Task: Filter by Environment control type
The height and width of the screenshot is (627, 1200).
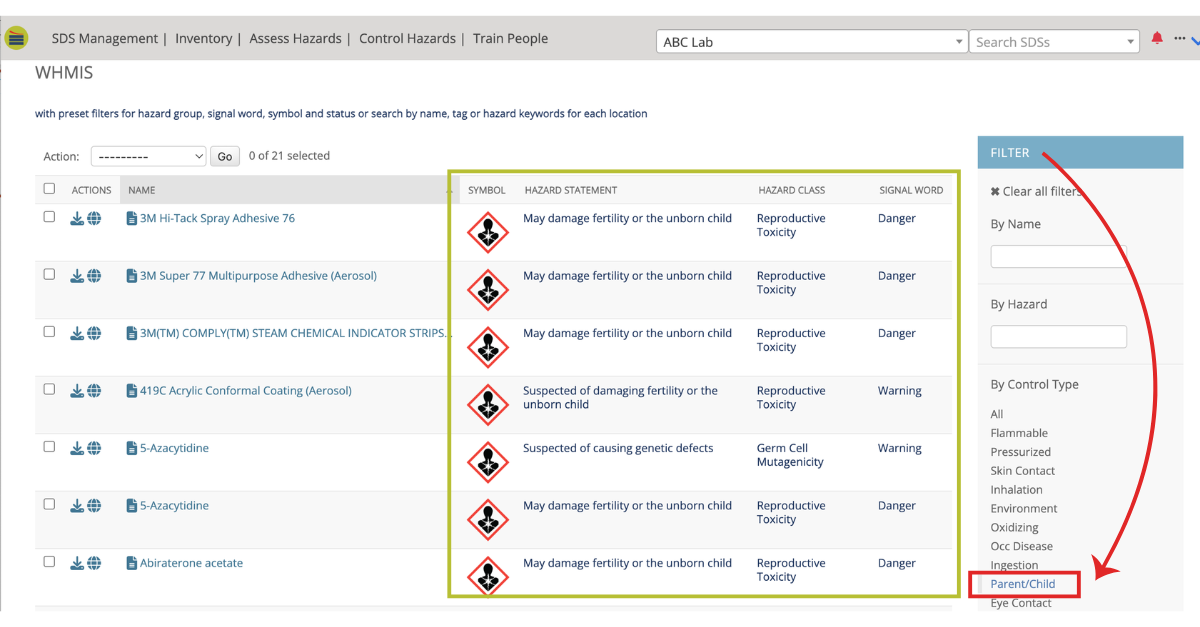Action: pyautogui.click(x=1023, y=509)
